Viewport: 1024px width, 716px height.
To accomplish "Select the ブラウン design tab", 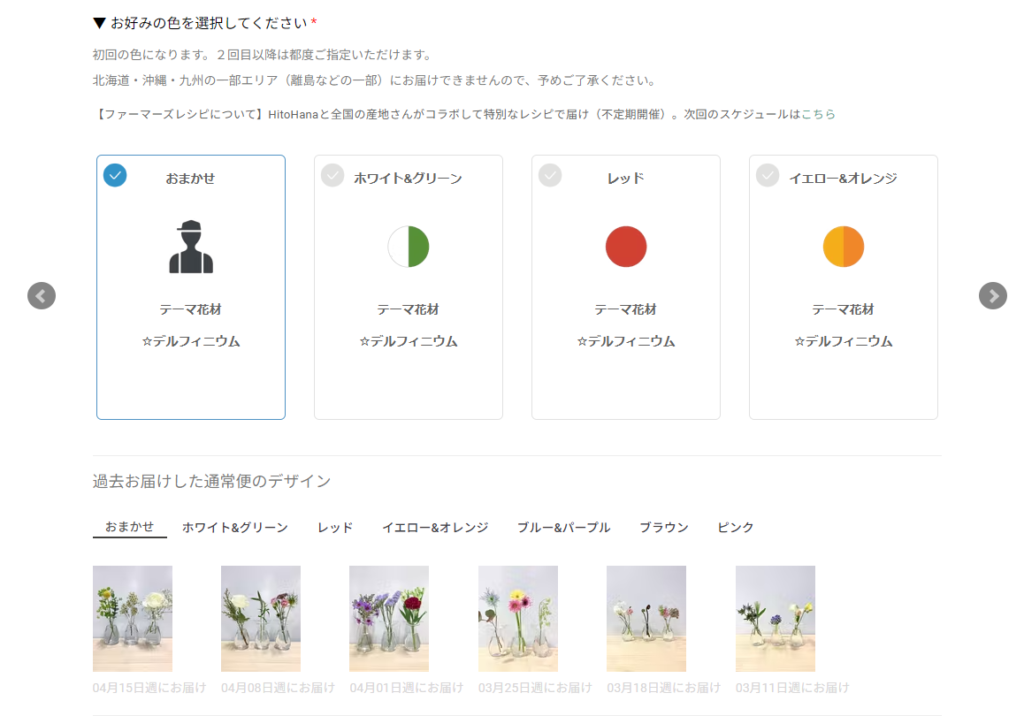I will (664, 527).
